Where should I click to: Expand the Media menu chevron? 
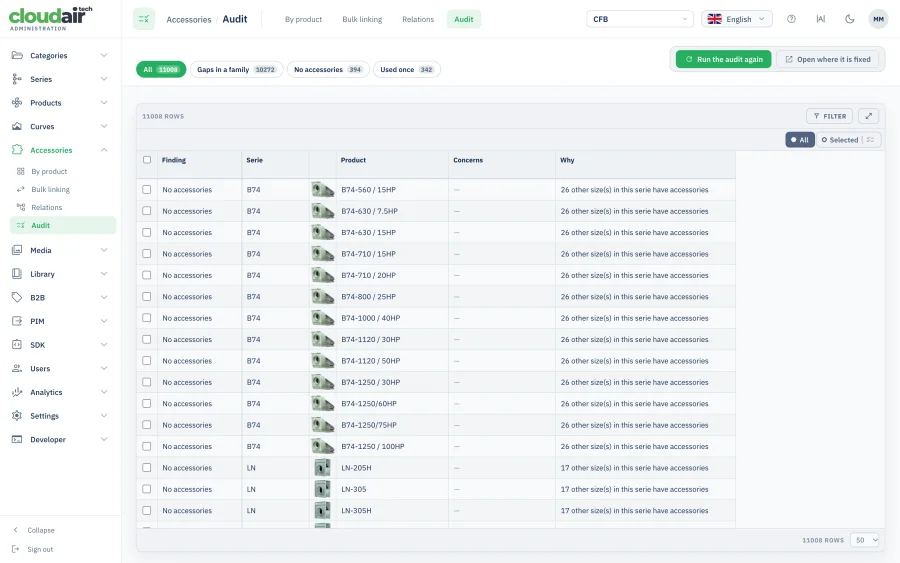(104, 250)
